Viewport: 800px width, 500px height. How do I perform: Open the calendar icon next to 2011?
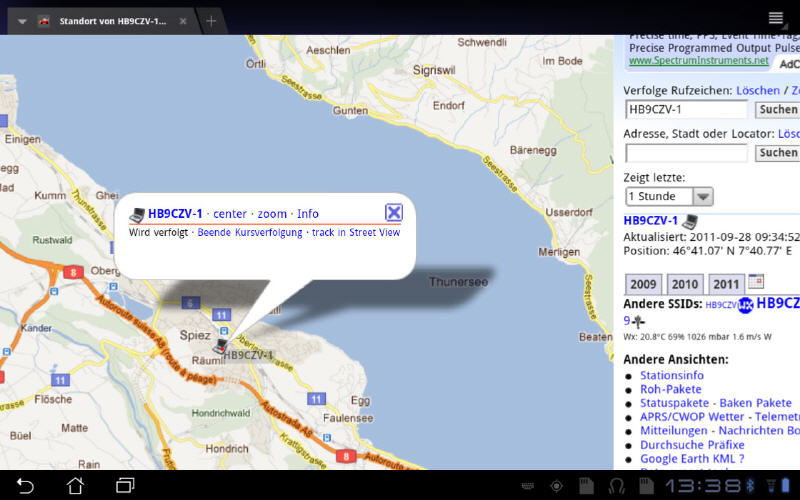pyautogui.click(x=756, y=281)
